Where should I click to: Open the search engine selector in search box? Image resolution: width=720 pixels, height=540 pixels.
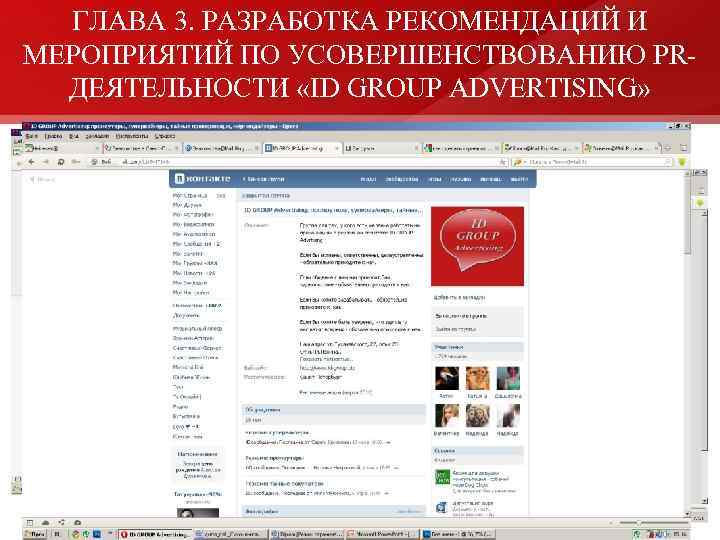tap(519, 162)
